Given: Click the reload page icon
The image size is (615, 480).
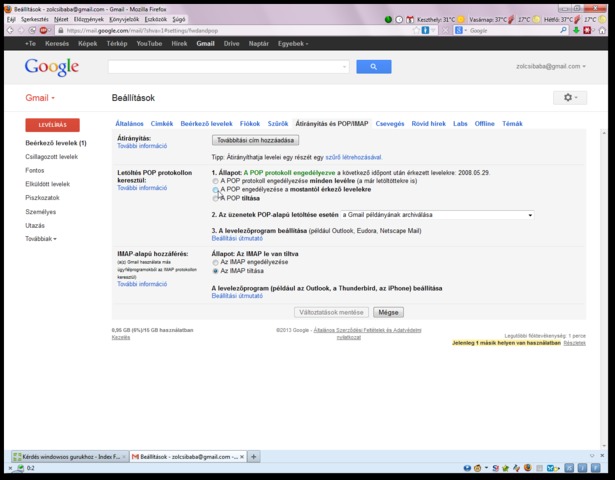Looking at the screenshot, I should click(32, 31).
